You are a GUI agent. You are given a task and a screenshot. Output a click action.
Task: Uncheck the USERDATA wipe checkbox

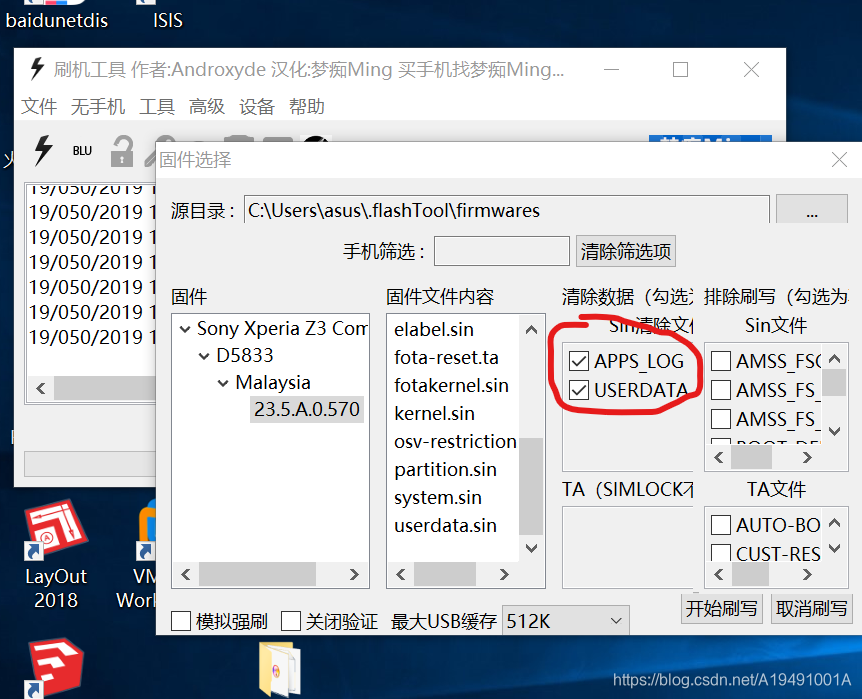579,390
